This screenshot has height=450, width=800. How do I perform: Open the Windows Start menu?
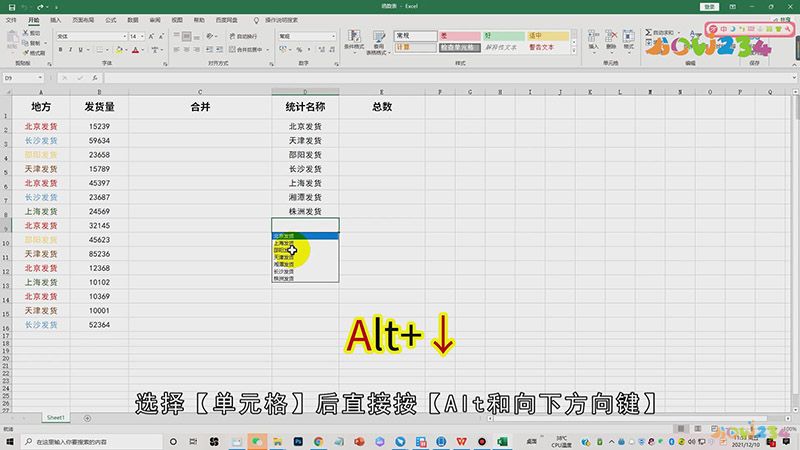coord(10,441)
